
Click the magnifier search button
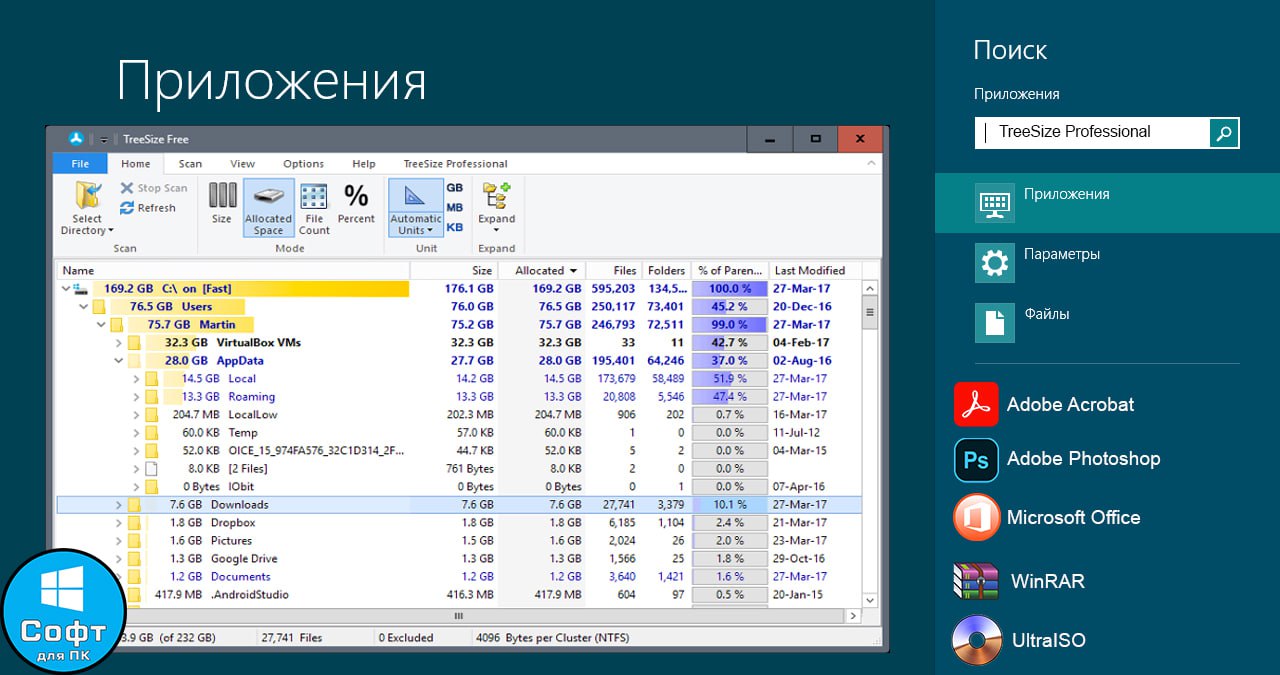[1224, 132]
